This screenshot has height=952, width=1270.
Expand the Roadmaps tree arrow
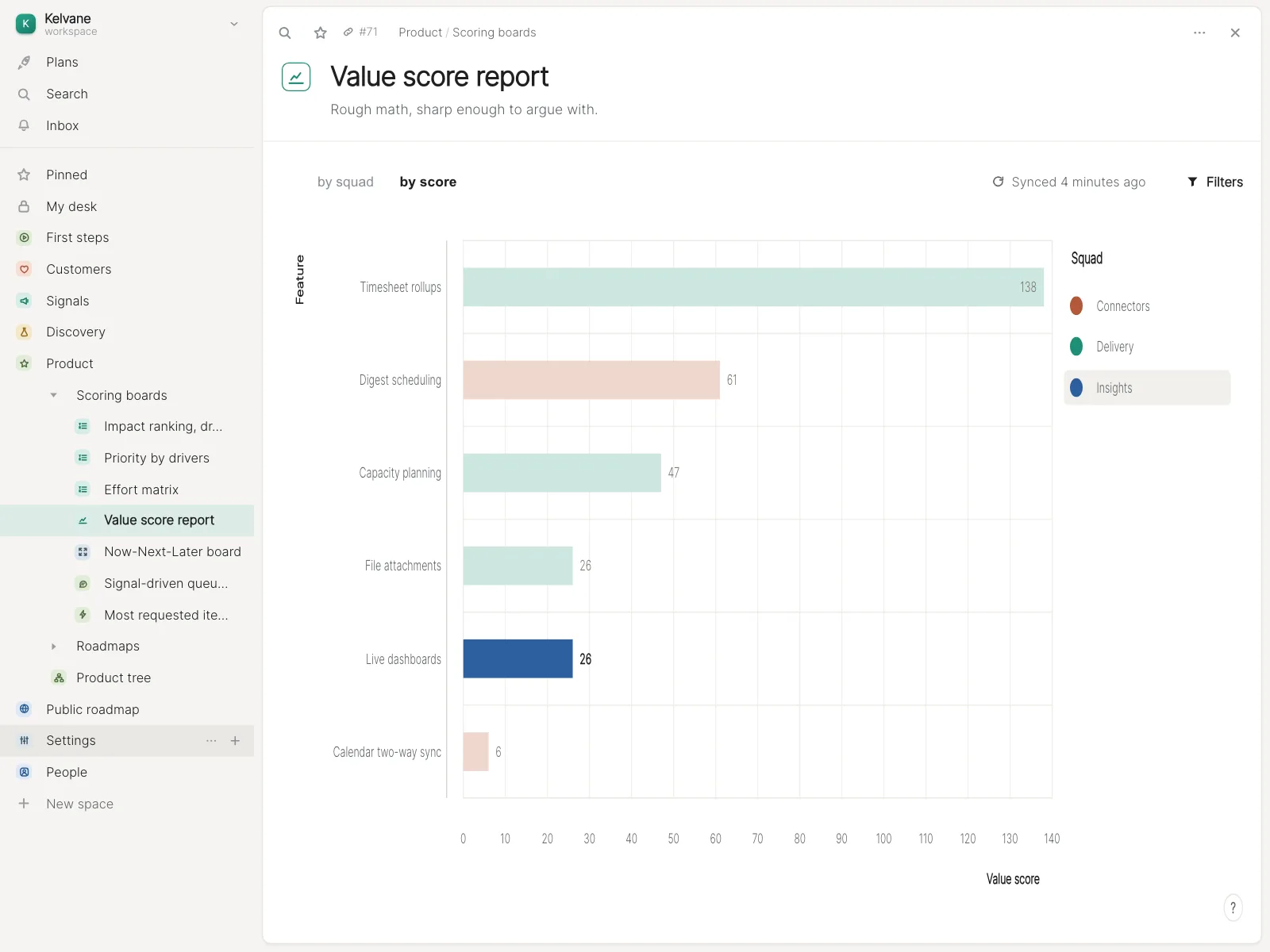[x=53, y=647]
